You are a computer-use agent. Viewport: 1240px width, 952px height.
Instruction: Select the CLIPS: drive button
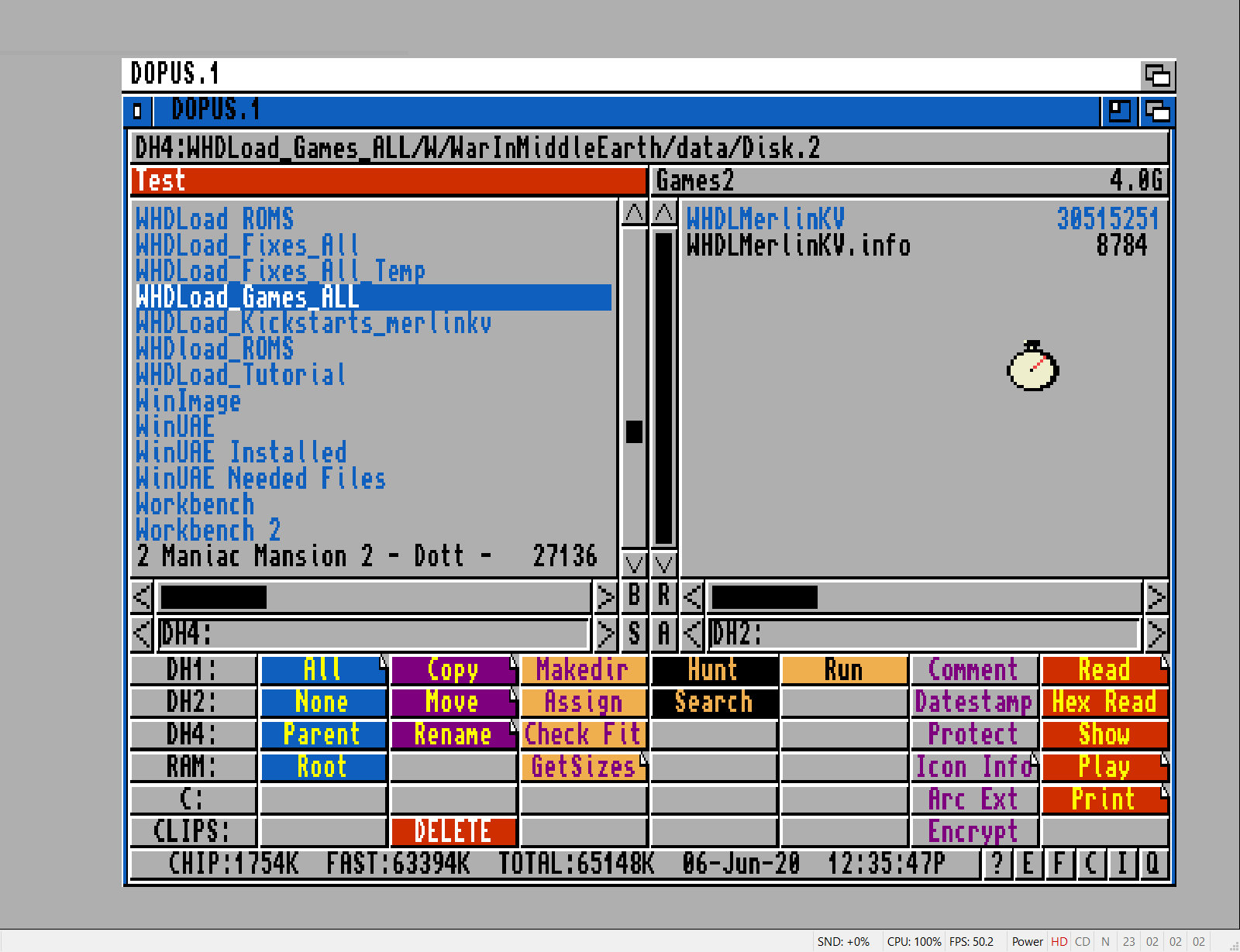(193, 831)
